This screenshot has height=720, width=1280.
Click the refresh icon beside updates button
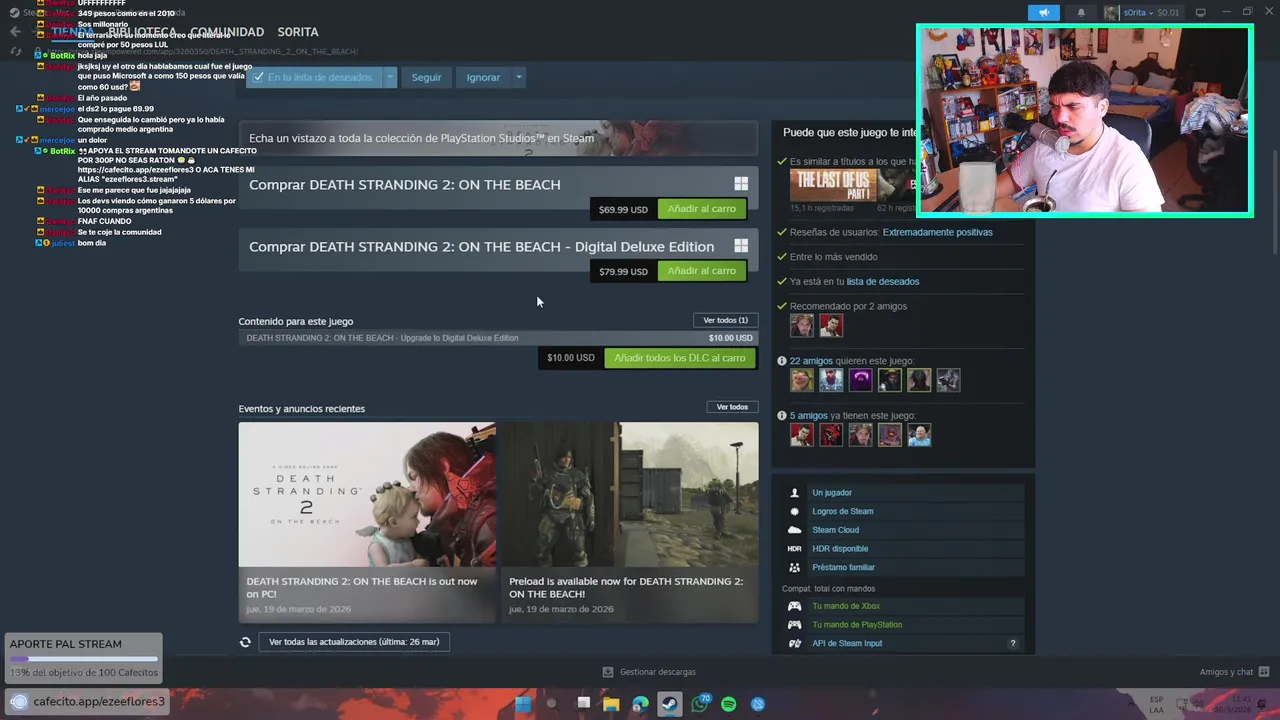245,642
